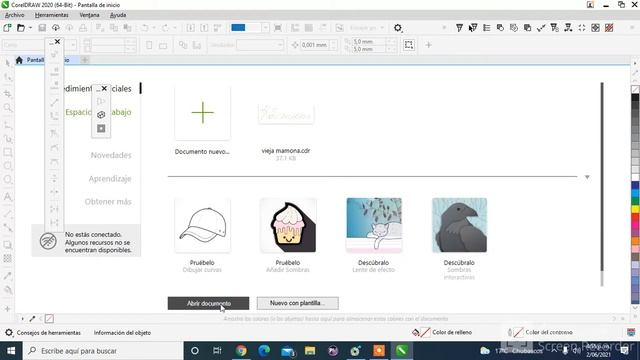Open the zoom level dropdown arrow in toolbar
The width and height of the screenshot is (640, 360).
[265, 28]
